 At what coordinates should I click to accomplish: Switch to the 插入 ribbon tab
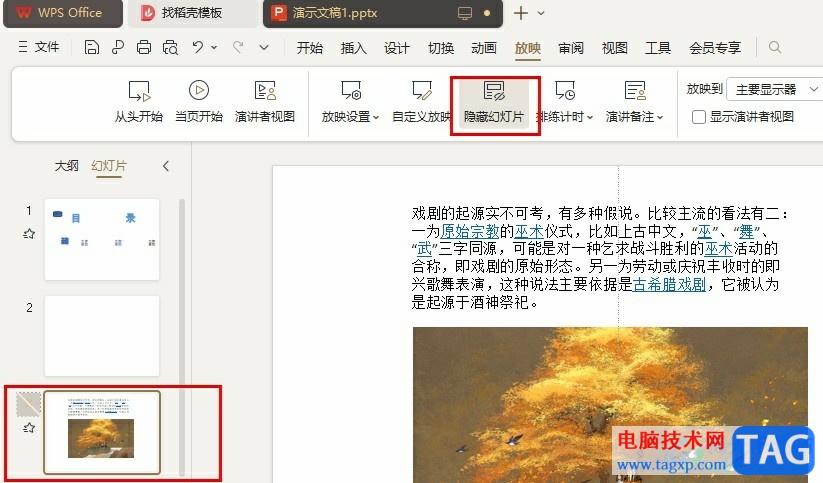click(x=353, y=48)
